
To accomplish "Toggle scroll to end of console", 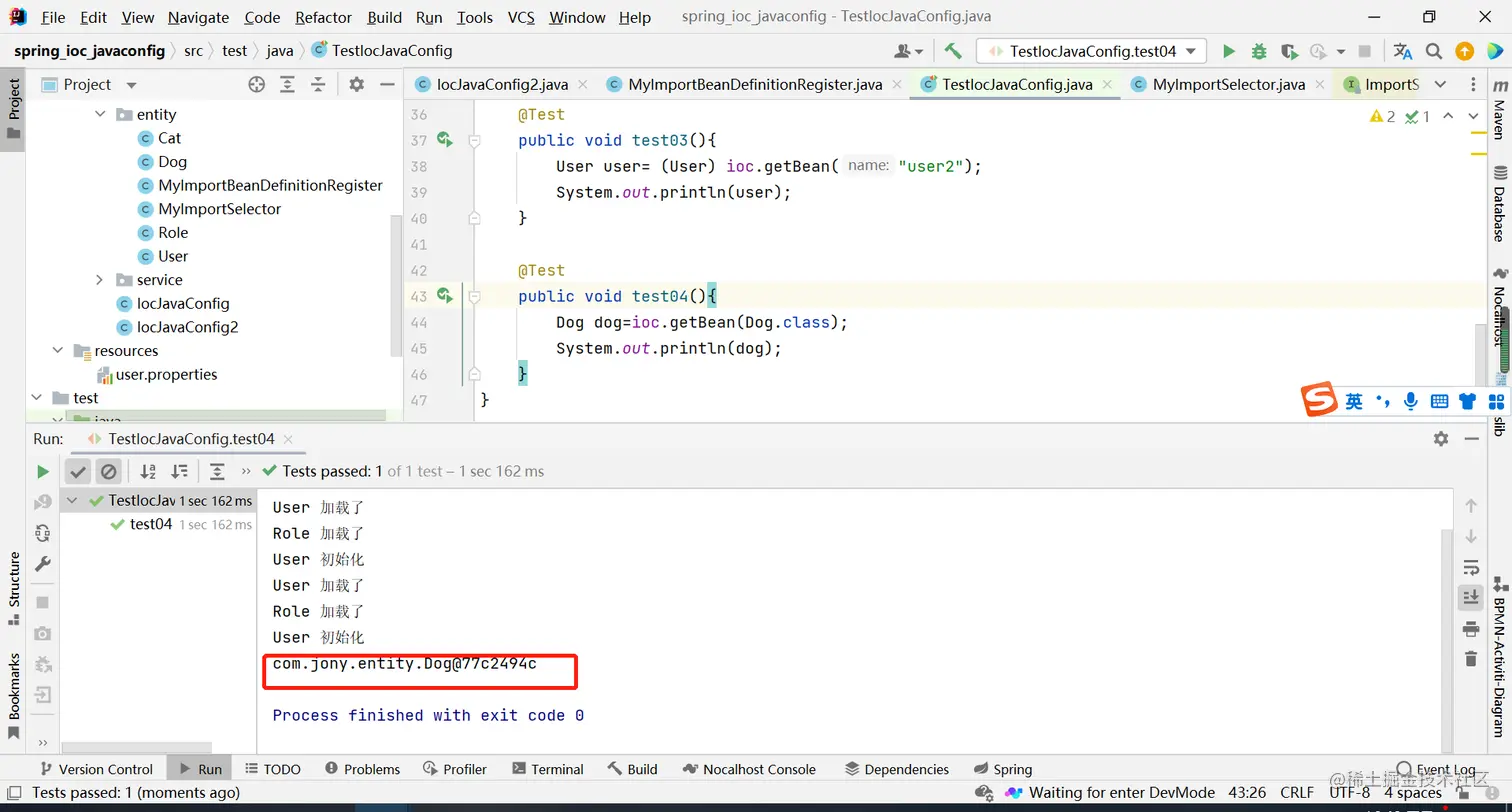I will tap(1471, 598).
